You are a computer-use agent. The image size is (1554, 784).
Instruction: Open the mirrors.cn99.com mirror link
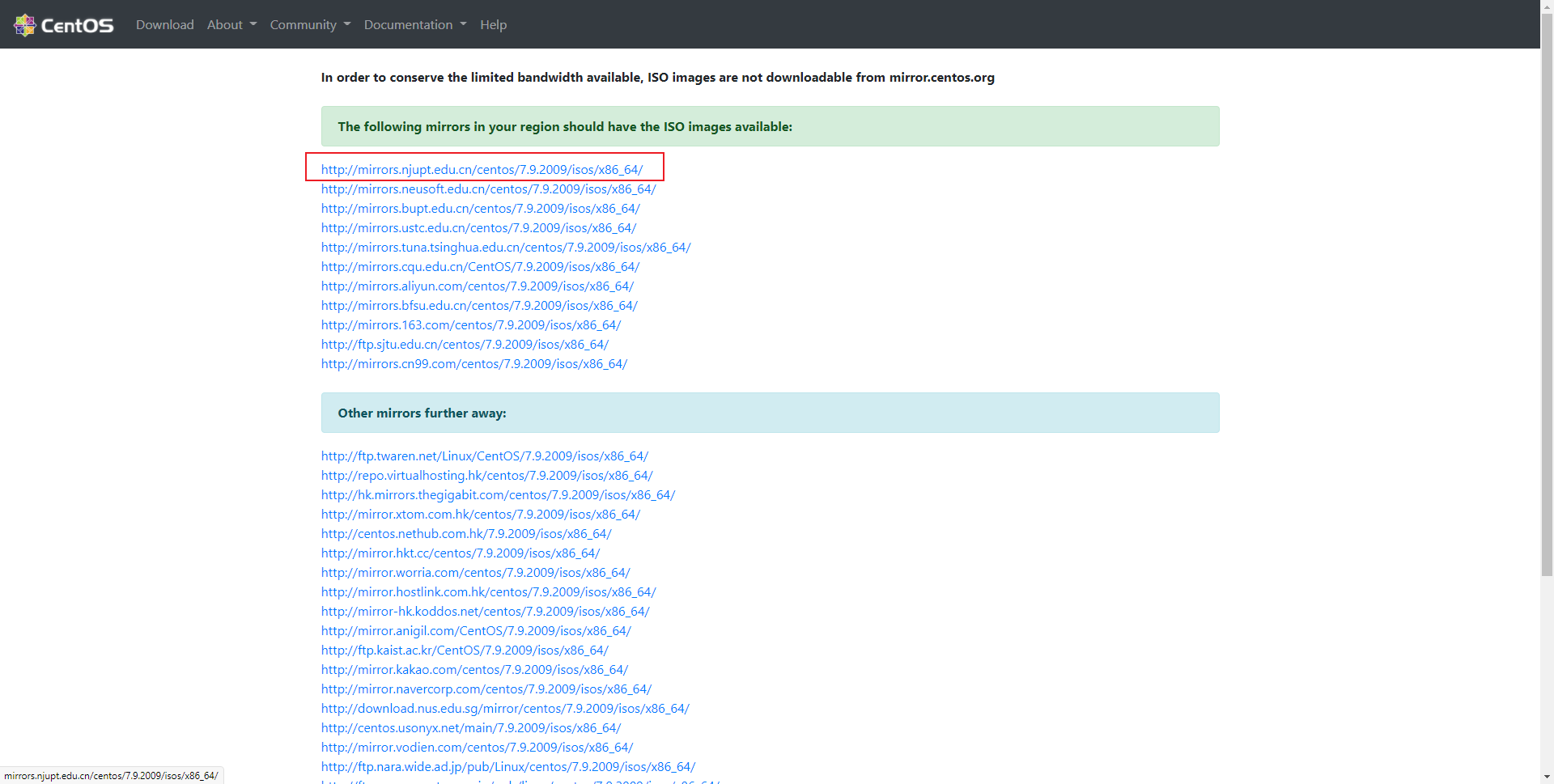pyautogui.click(x=474, y=364)
